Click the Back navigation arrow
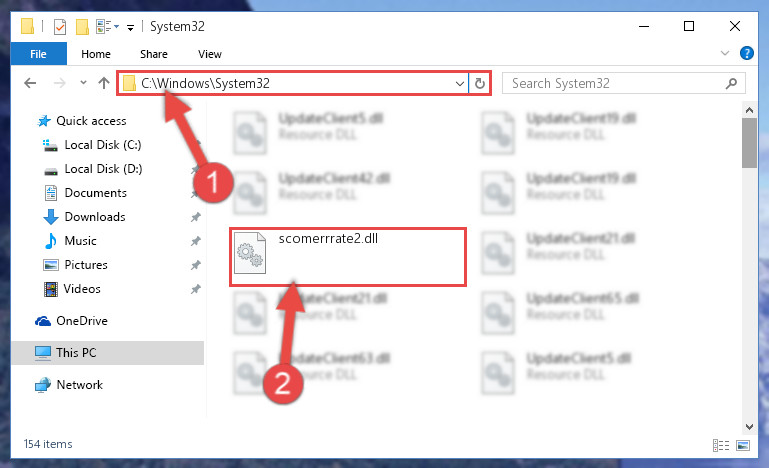The width and height of the screenshot is (769, 468). pyautogui.click(x=30, y=83)
